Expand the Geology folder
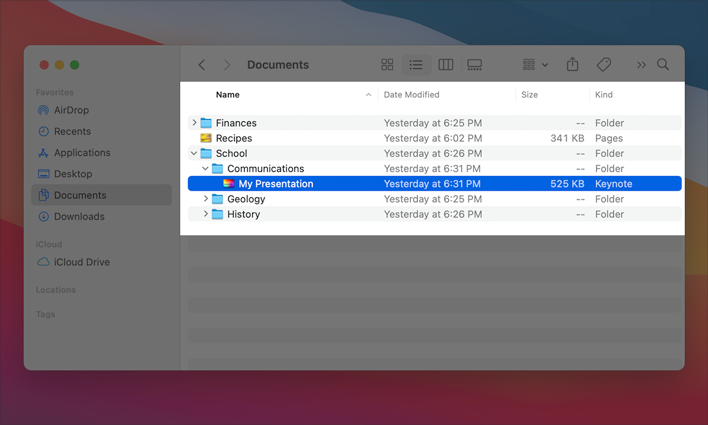The width and height of the screenshot is (708, 425). click(206, 199)
